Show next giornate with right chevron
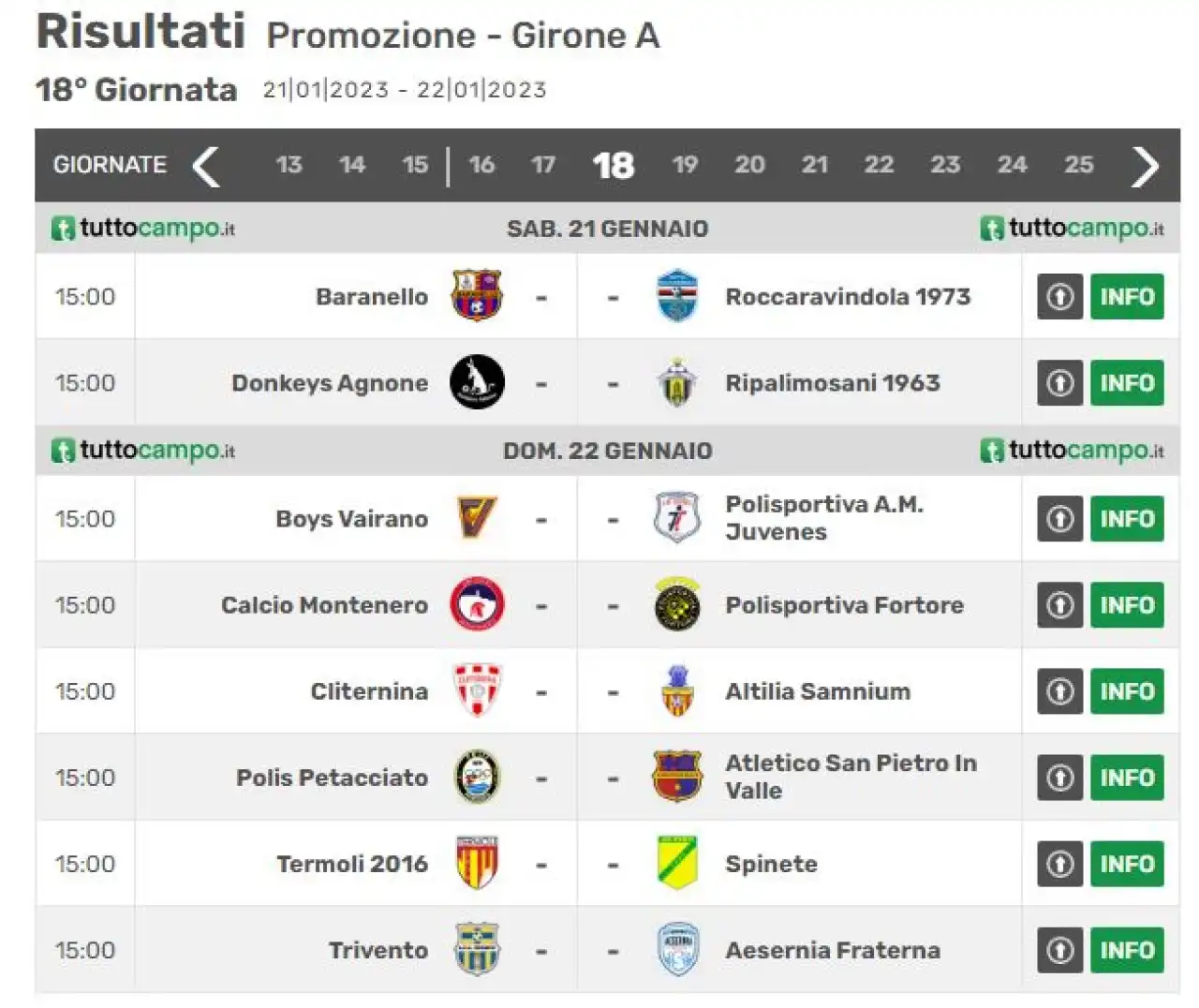Screen dimensions: 1199x1008 click(x=1145, y=166)
